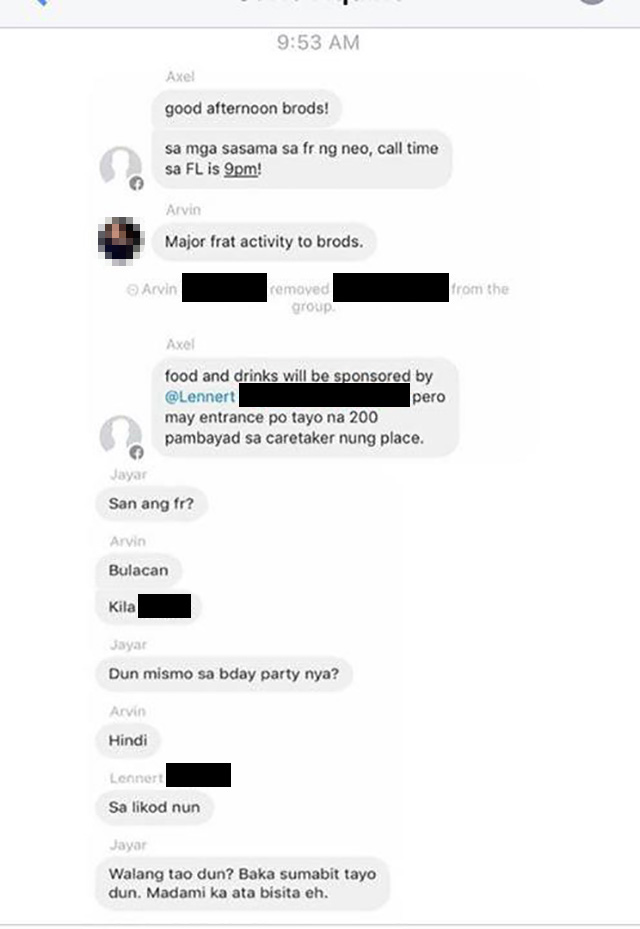Select the 'Major frat activity to brods.' message
The image size is (640, 929).
[264, 242]
